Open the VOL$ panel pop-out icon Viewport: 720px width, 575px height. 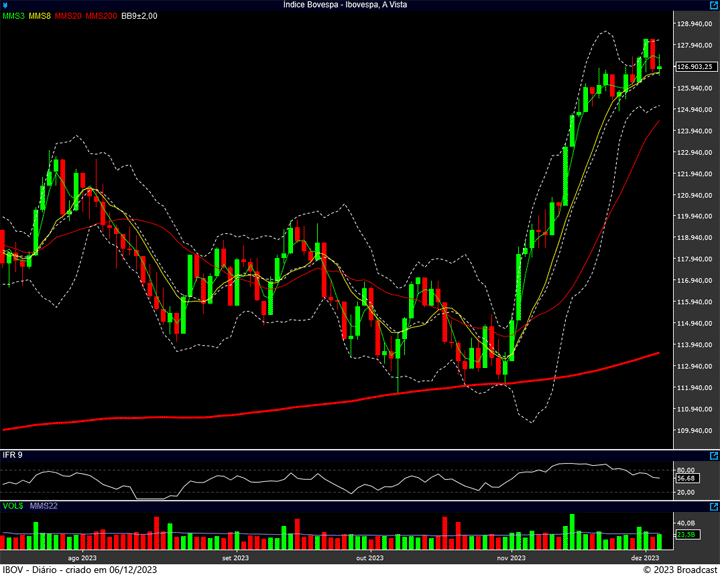[713, 507]
